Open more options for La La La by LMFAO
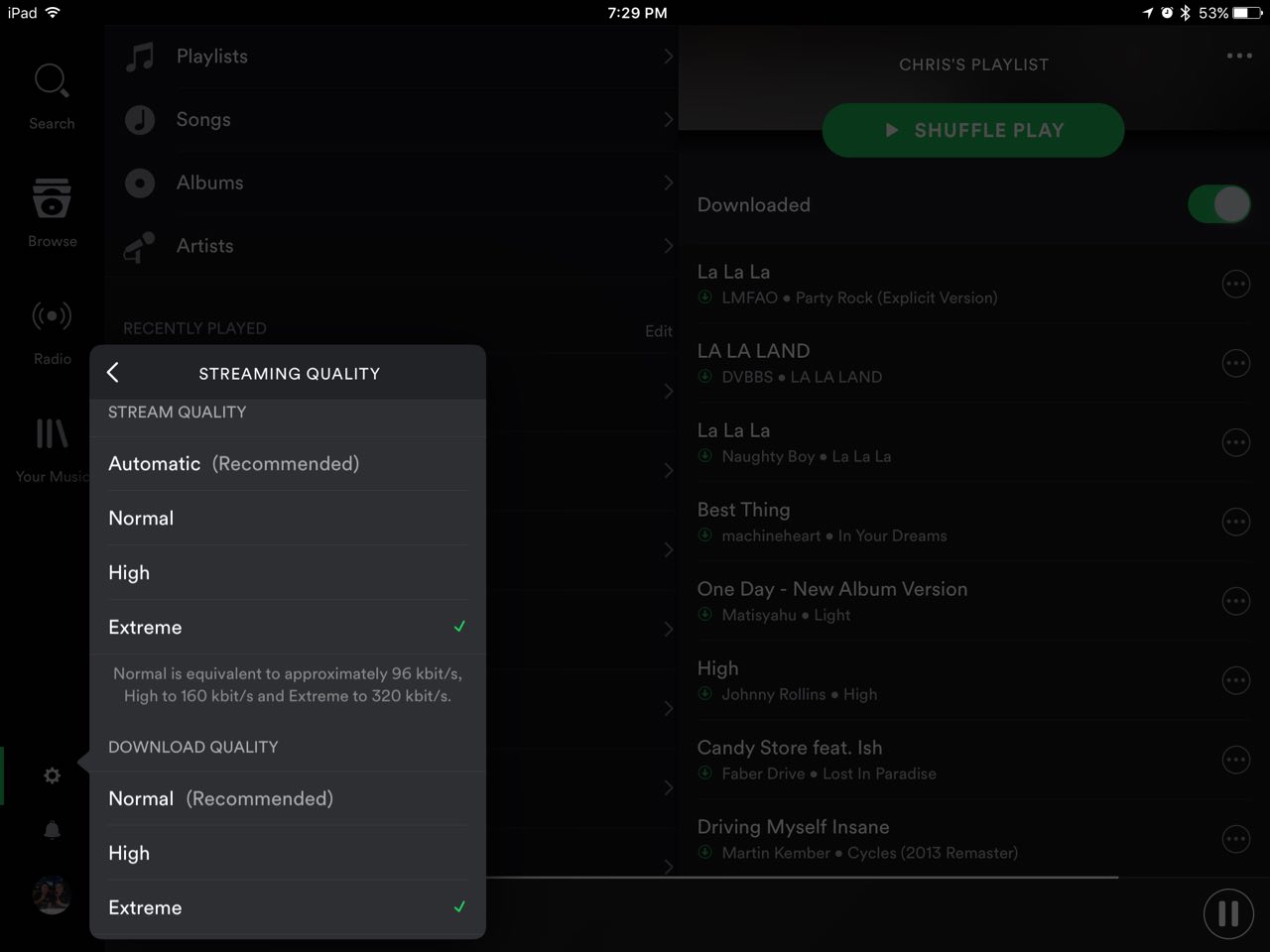 (1235, 284)
